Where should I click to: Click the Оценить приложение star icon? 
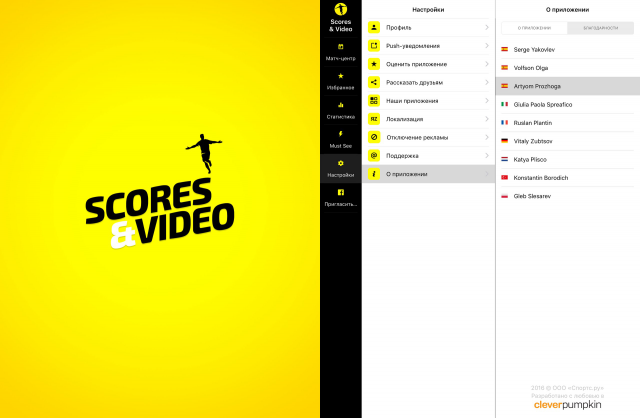coord(374,64)
